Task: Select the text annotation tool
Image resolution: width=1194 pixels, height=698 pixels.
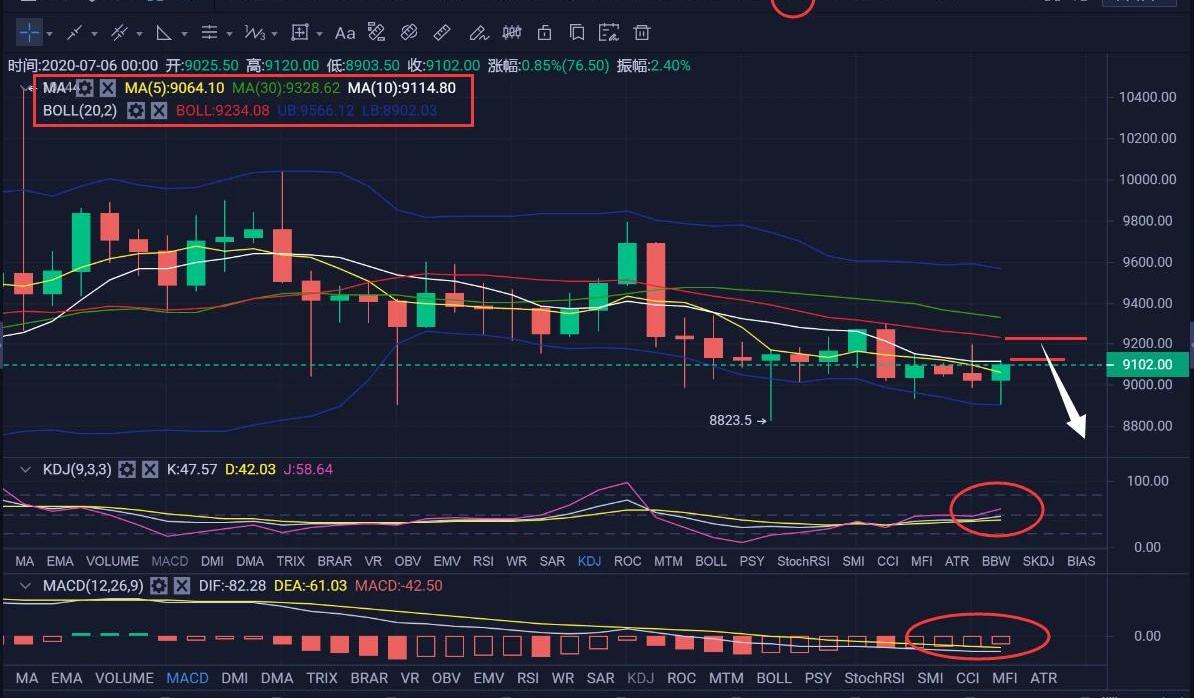Action: coord(345,33)
